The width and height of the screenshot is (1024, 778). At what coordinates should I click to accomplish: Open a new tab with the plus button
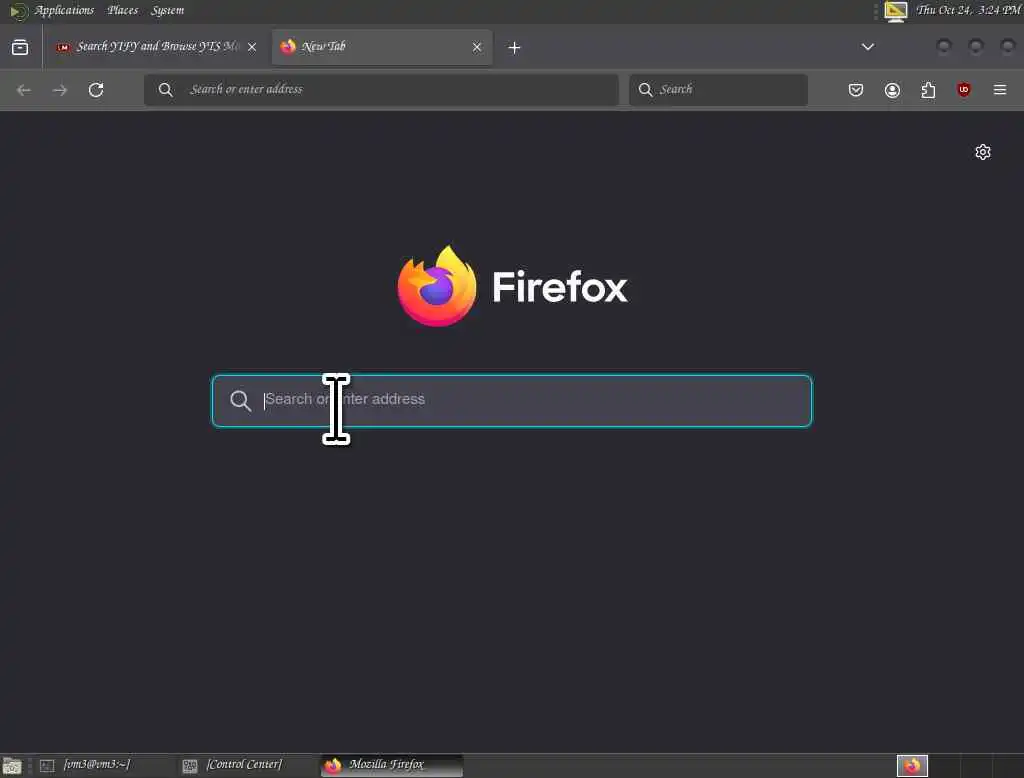pos(515,48)
